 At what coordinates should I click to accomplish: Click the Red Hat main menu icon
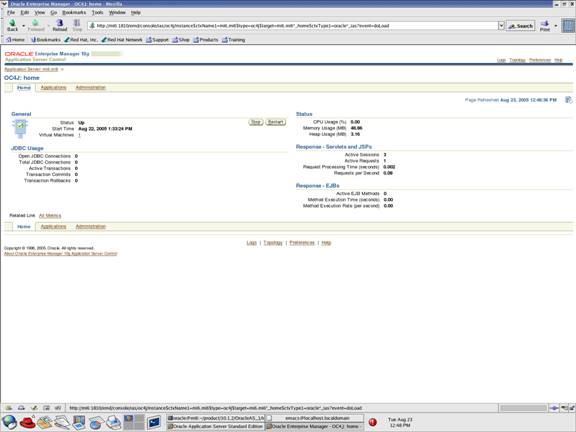pos(27,422)
